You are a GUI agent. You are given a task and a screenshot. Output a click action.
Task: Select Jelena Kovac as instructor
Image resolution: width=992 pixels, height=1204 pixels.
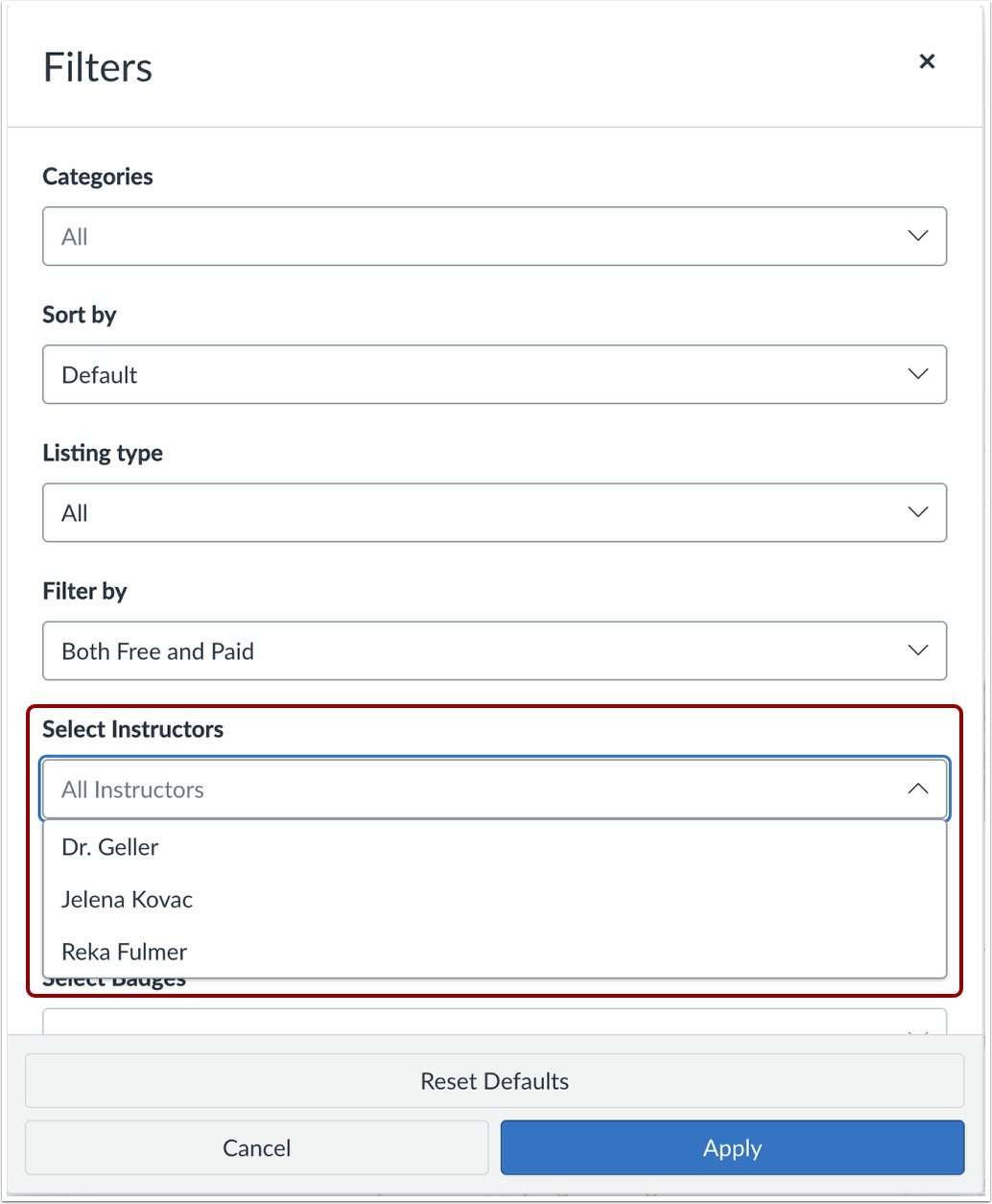(127, 899)
